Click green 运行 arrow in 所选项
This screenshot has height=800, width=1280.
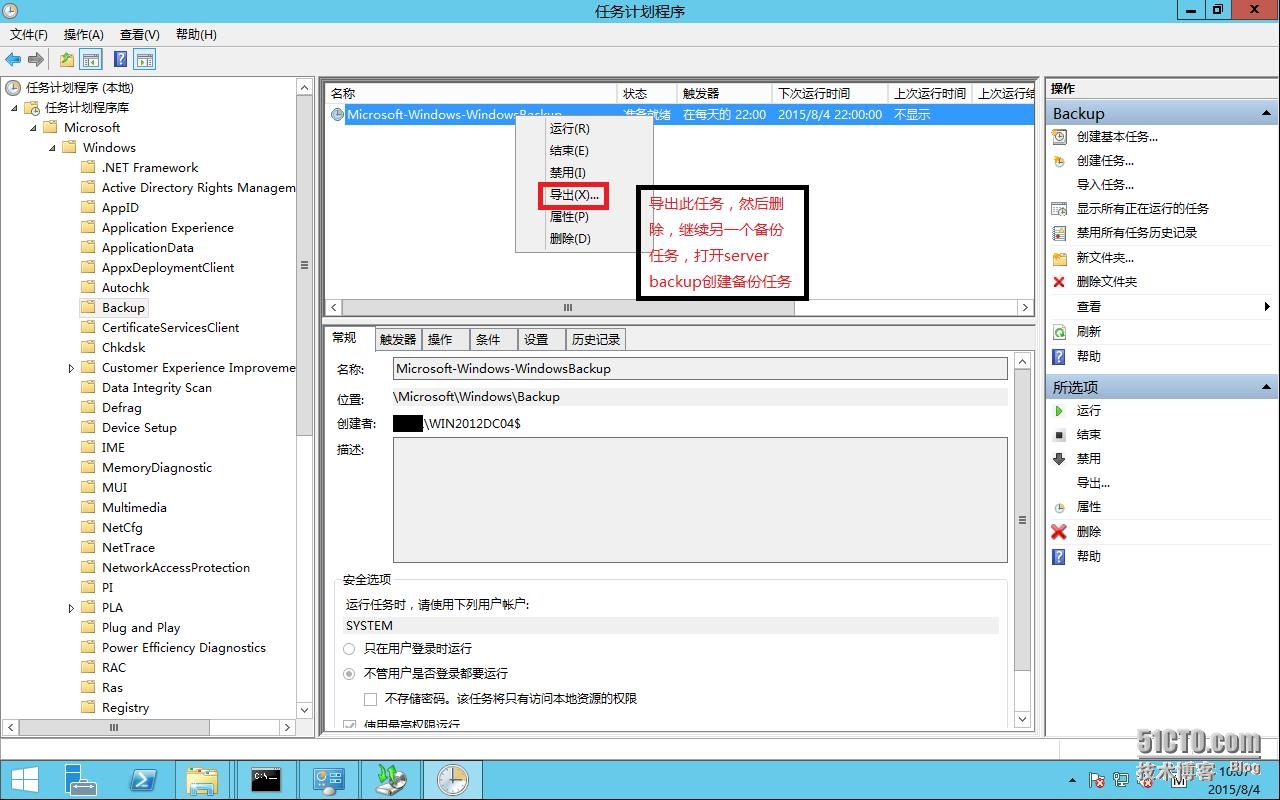(x=1059, y=411)
